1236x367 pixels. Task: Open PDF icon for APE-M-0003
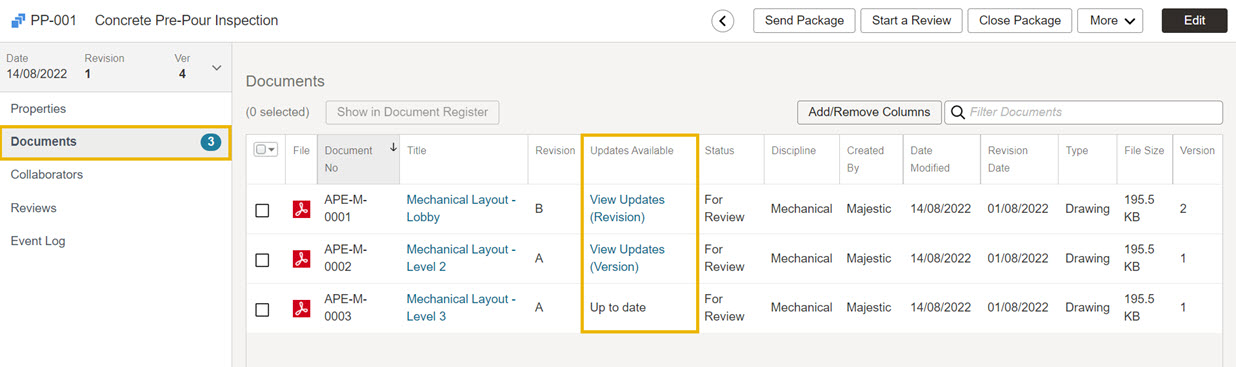coord(301,308)
